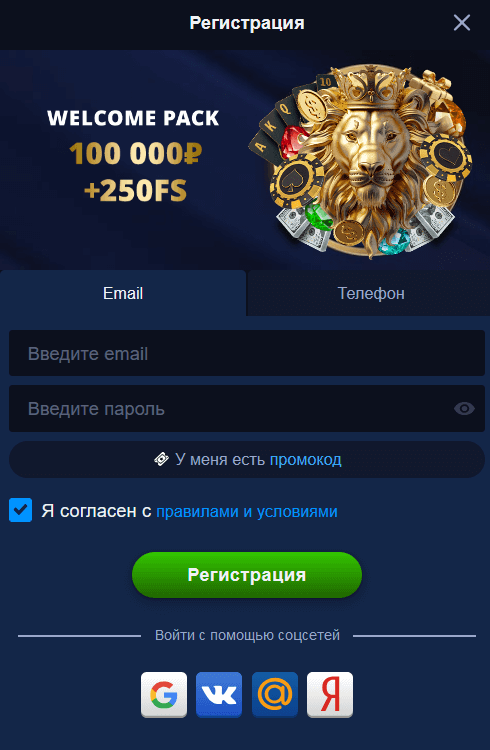Click the green Регистрация button

247,574
